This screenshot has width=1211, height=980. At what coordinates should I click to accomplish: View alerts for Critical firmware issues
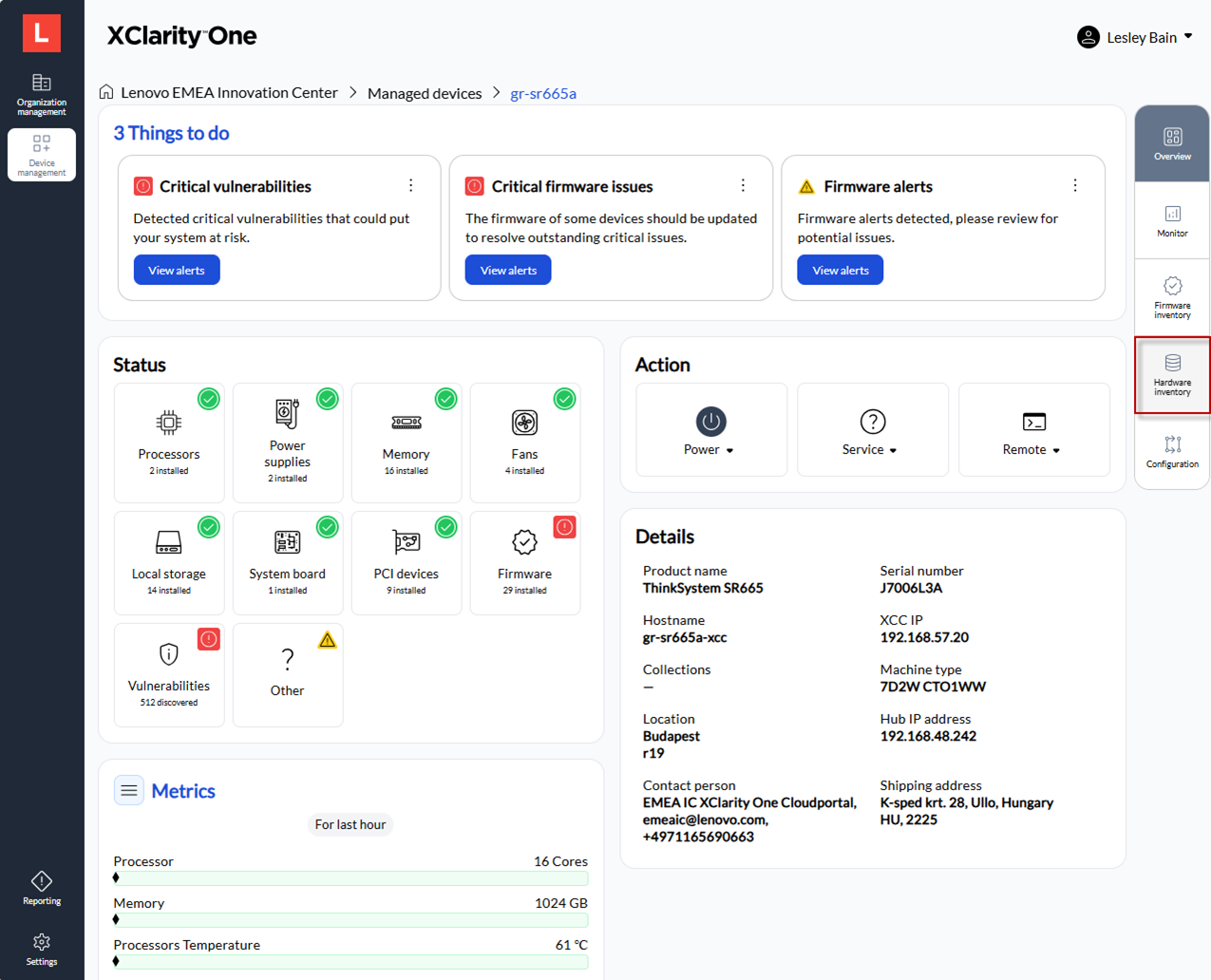coord(508,271)
